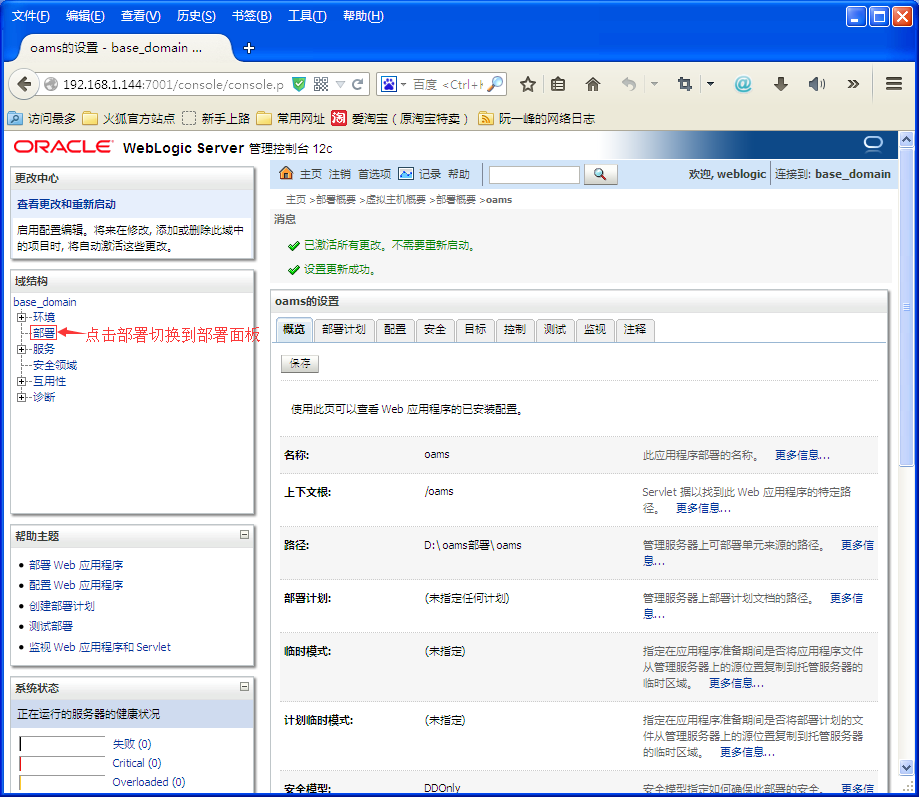This screenshot has width=919, height=797.
Task: Click the QR code icon in address bar
Action: coord(321,84)
